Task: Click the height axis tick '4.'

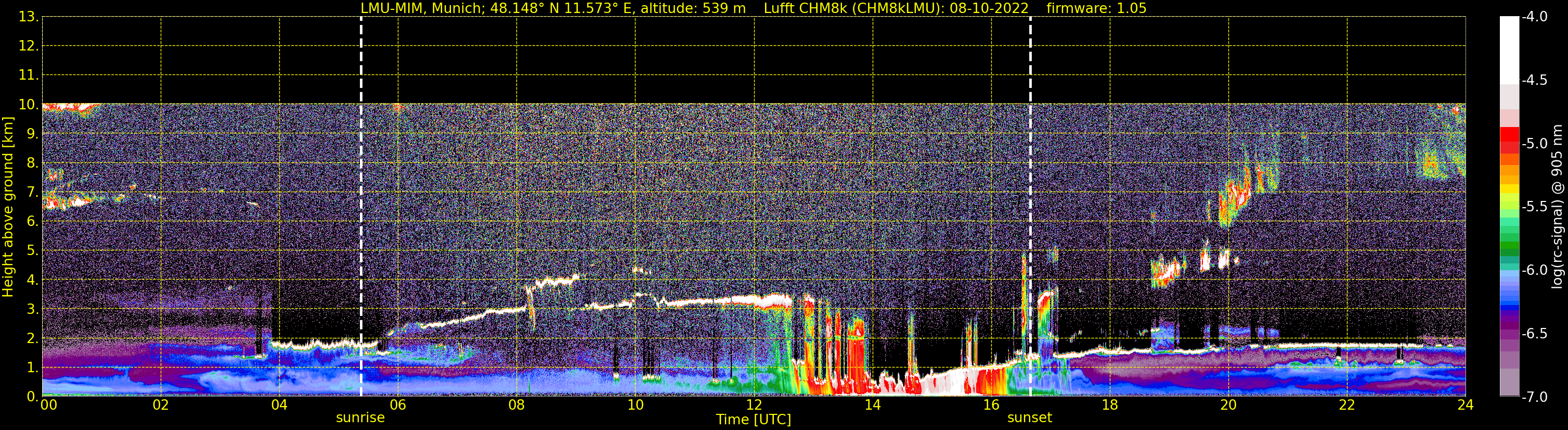Action: click(x=32, y=280)
